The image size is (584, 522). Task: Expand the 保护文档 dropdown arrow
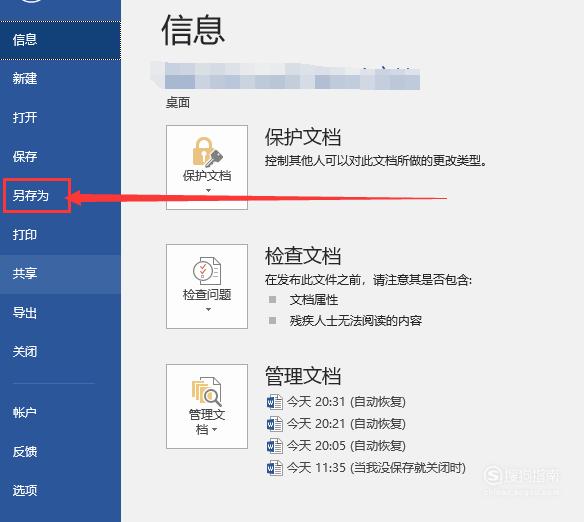pos(208,190)
